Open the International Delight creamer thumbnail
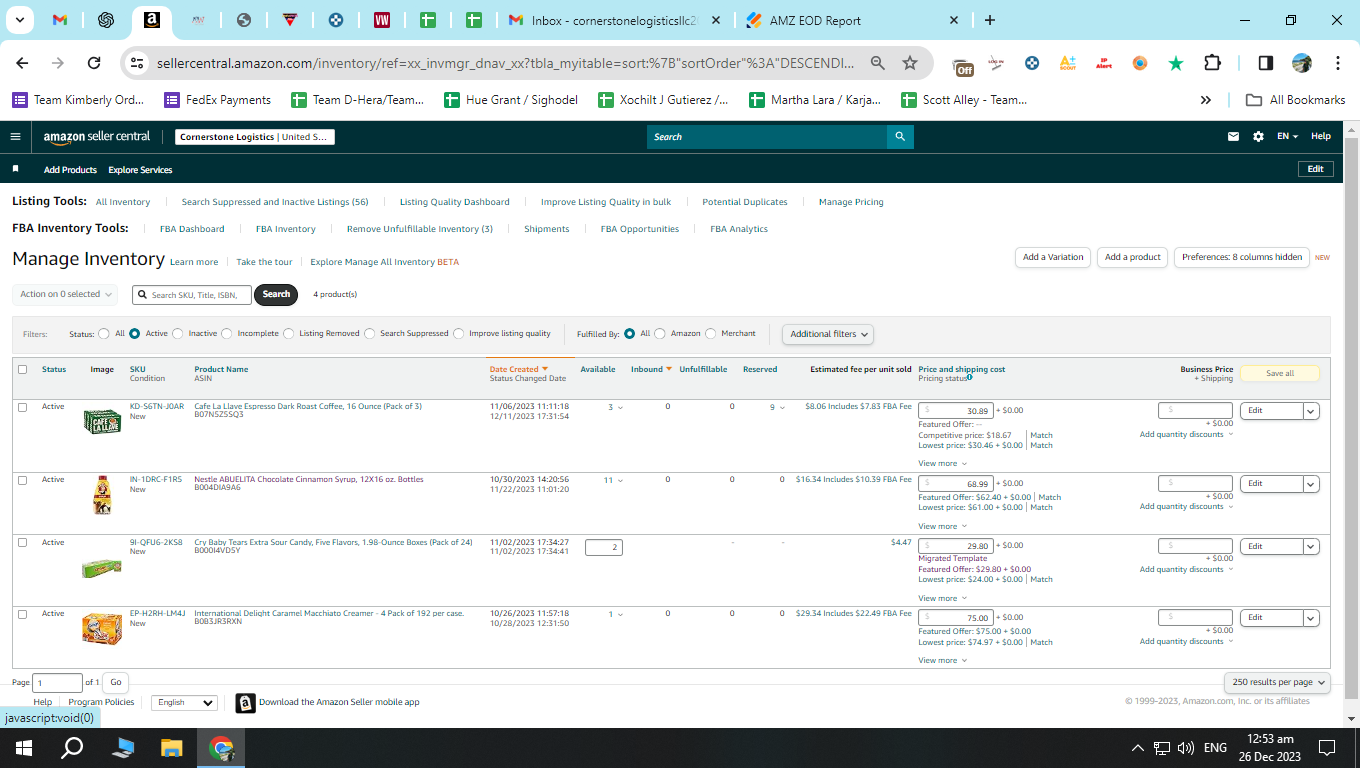Viewport: 1360px width, 768px height. (x=102, y=629)
